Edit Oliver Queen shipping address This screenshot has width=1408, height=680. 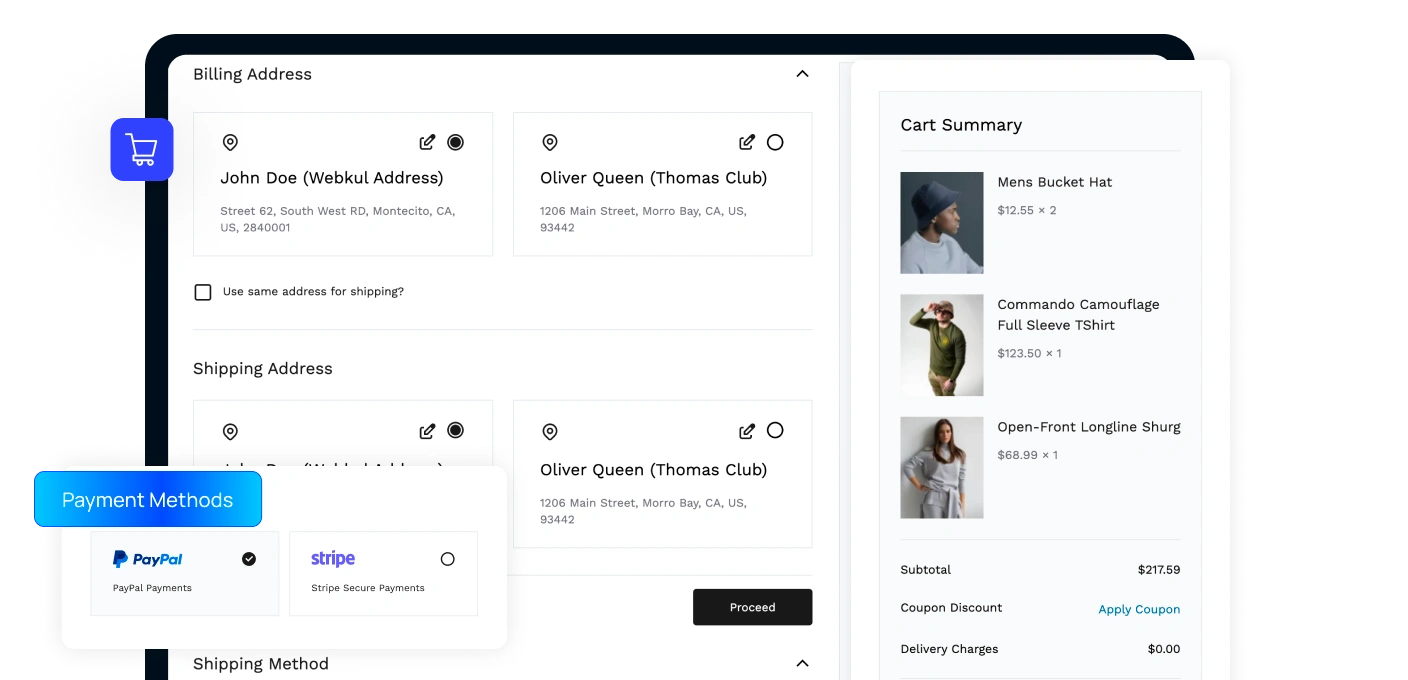coord(747,431)
